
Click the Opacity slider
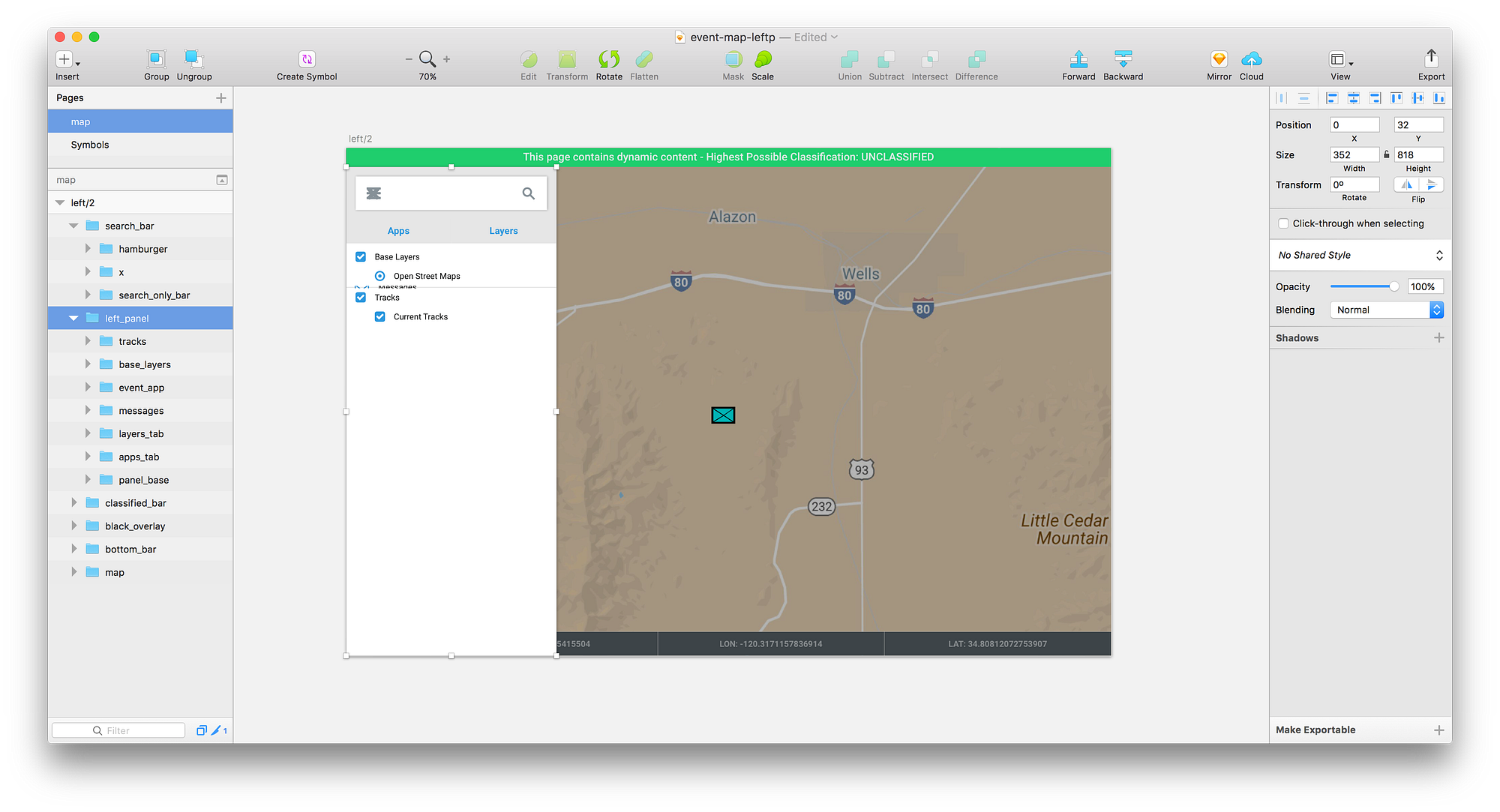click(x=1363, y=286)
